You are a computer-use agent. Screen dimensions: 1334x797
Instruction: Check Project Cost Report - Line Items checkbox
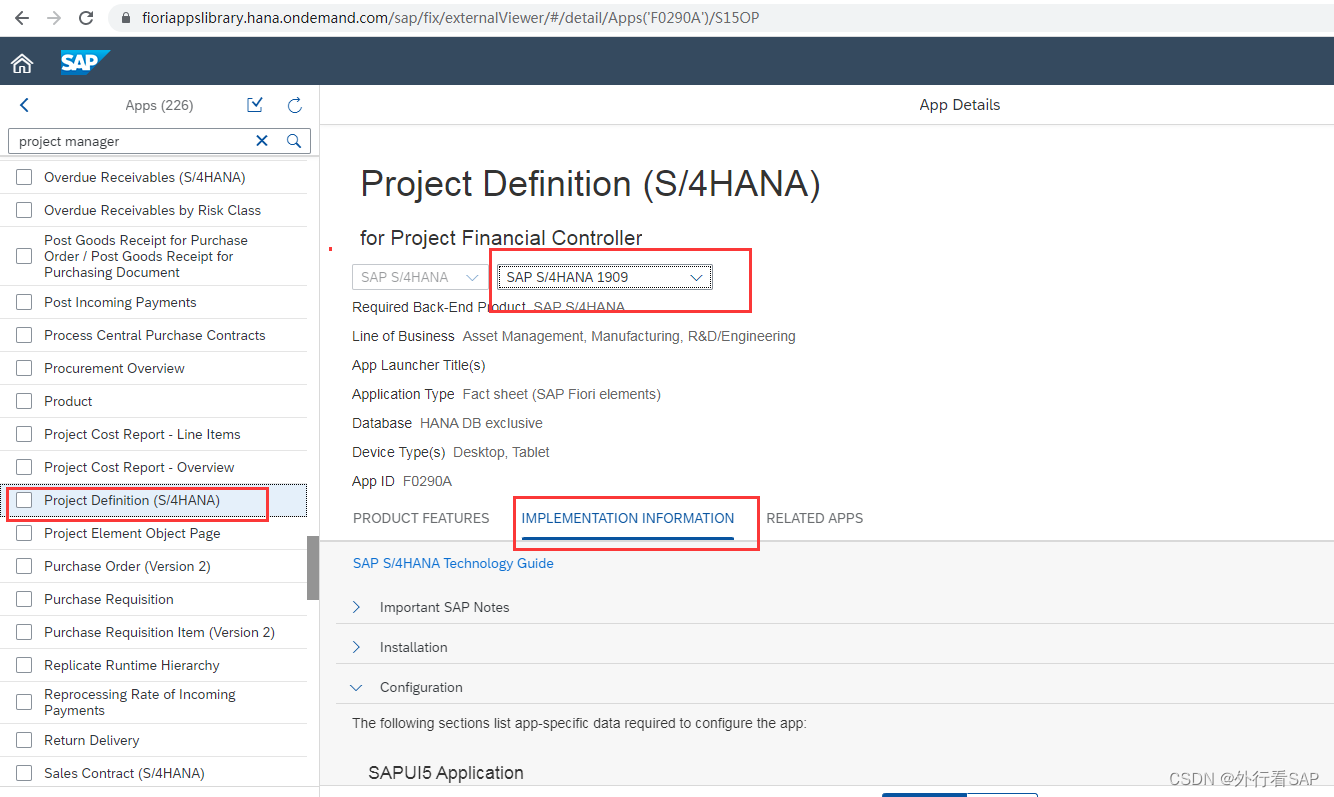click(24, 434)
